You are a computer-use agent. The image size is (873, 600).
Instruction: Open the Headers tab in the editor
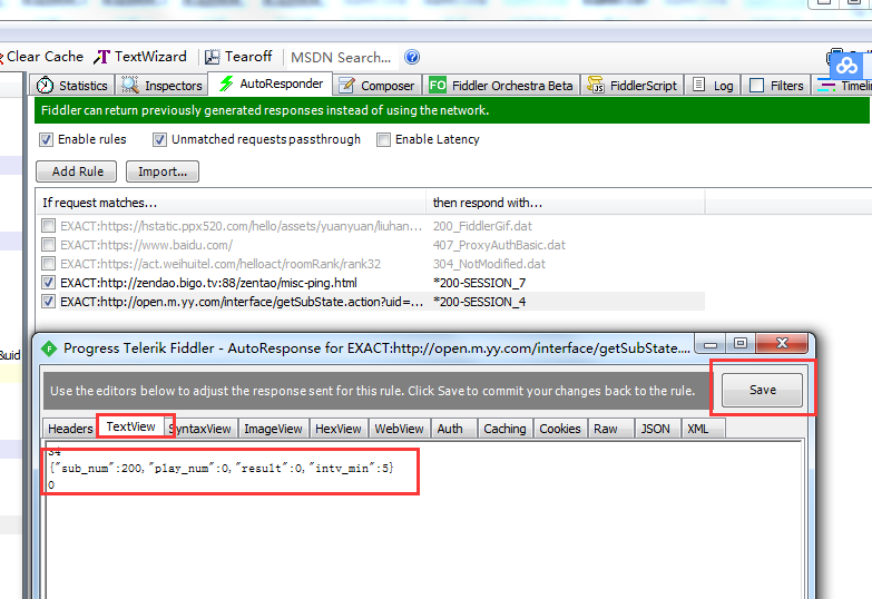tap(70, 429)
